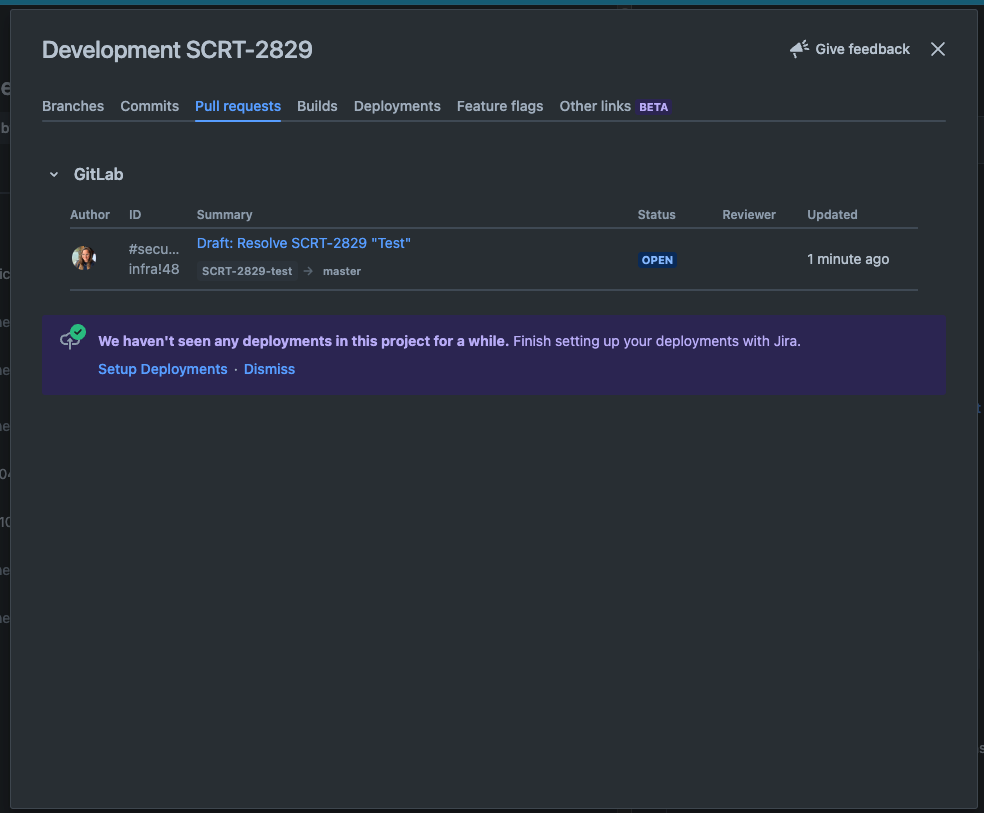Click the master target branch label
The width and height of the screenshot is (984, 813).
pyautogui.click(x=341, y=271)
